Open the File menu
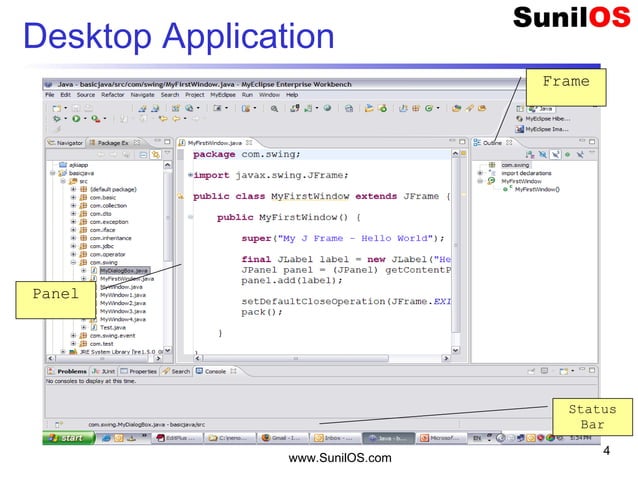Screen dimensions: 638x478 [50, 95]
